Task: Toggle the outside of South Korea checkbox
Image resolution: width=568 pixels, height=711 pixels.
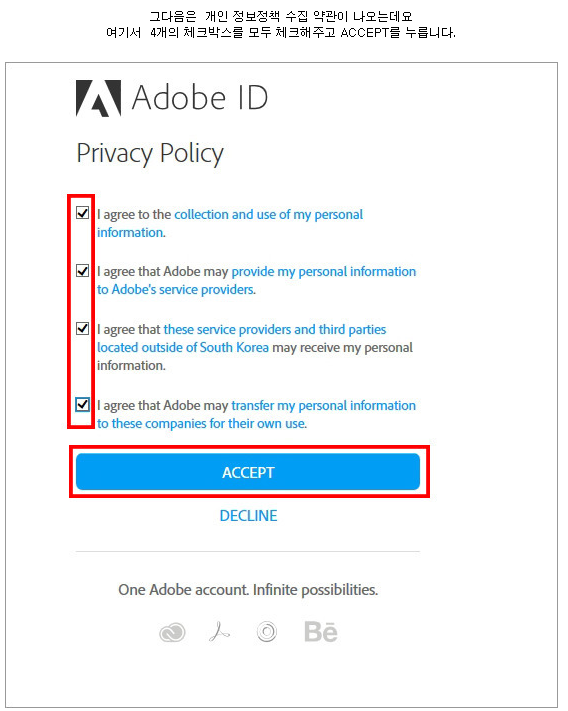Action: pos(83,328)
